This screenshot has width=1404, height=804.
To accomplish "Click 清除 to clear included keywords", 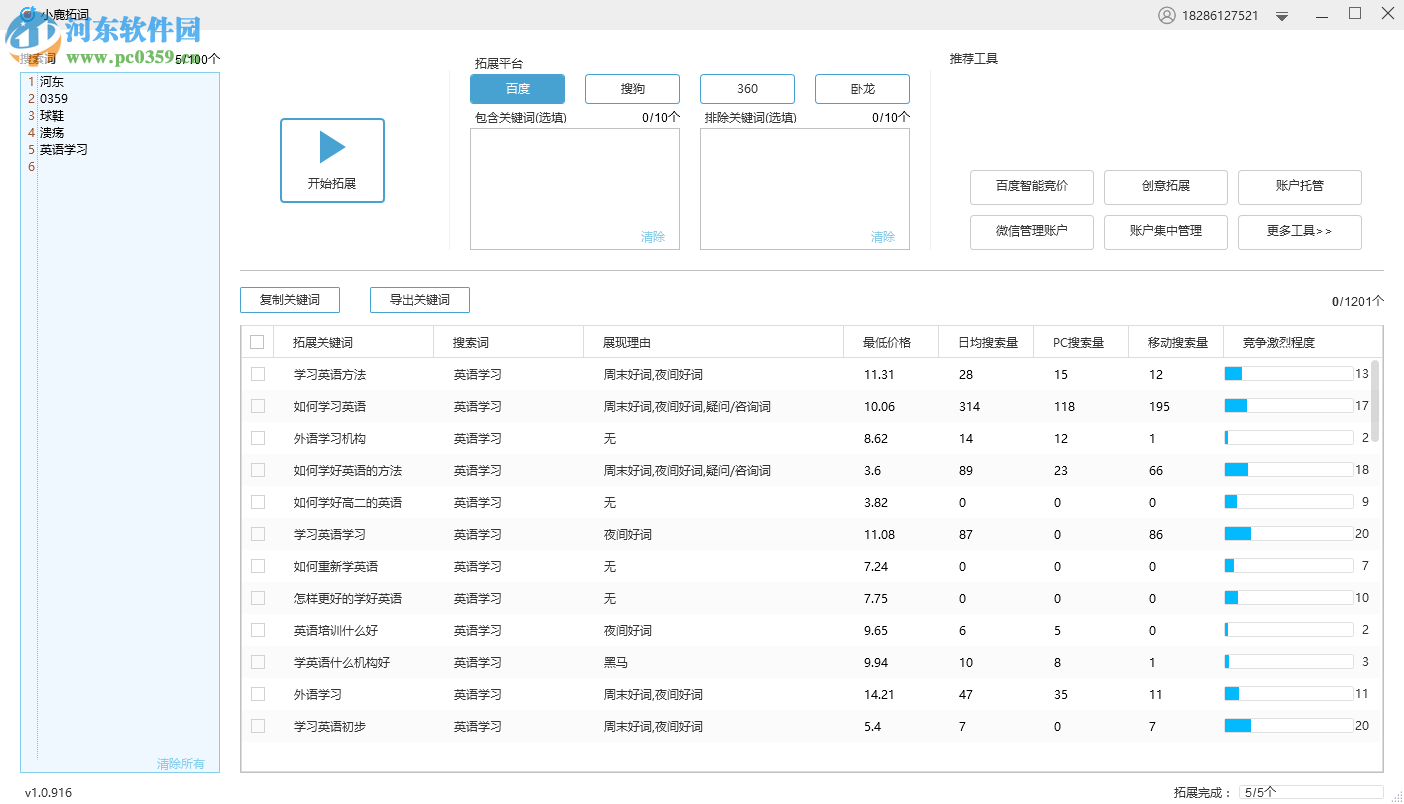I will pos(653,237).
